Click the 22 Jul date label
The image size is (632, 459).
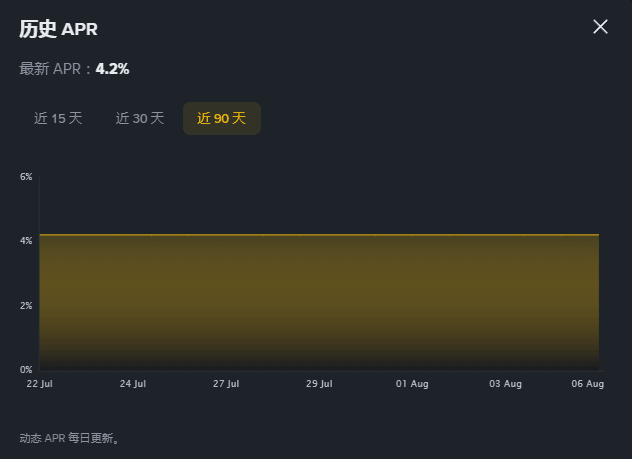[40, 384]
